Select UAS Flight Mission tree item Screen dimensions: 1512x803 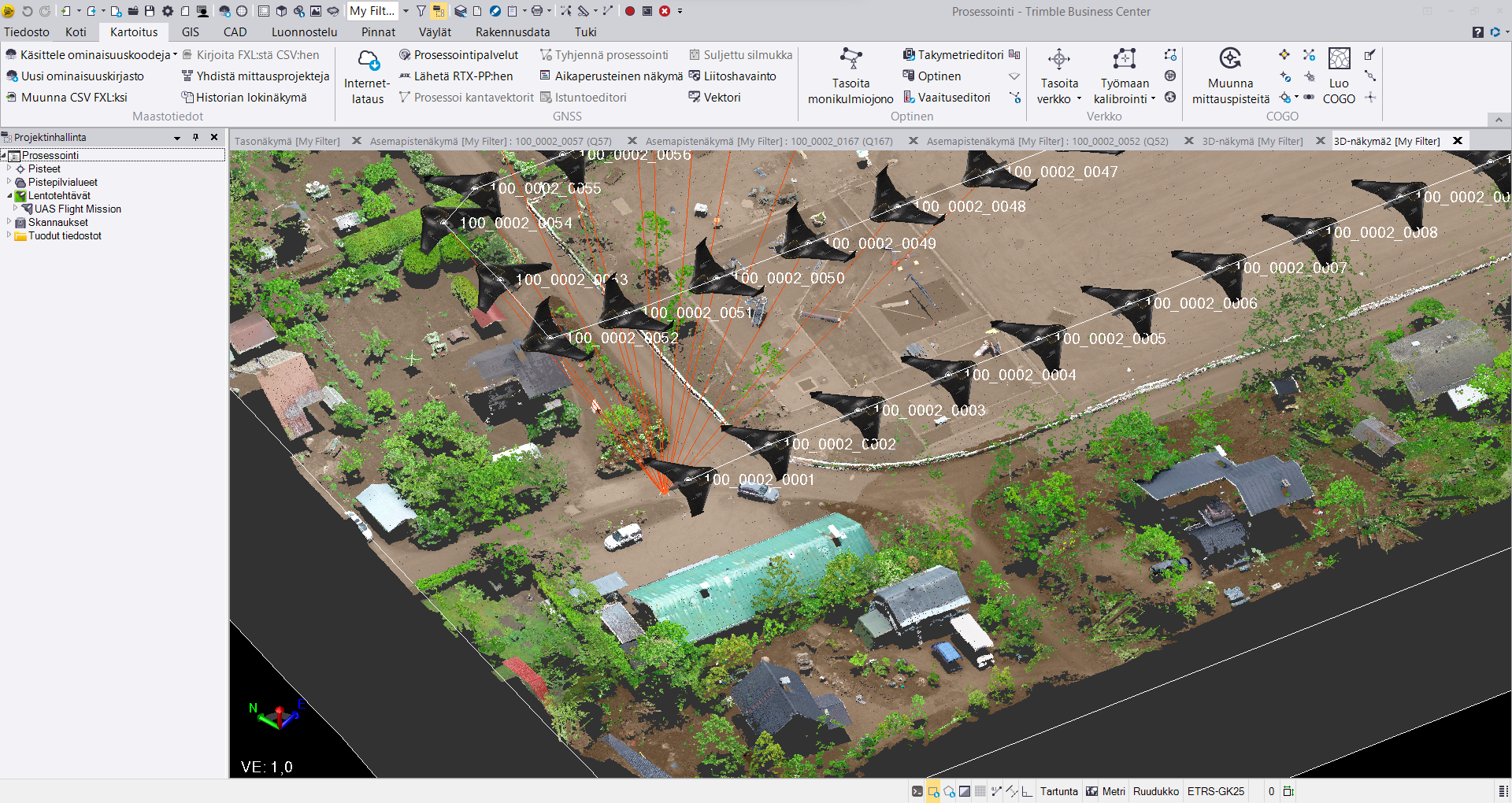tap(77, 209)
